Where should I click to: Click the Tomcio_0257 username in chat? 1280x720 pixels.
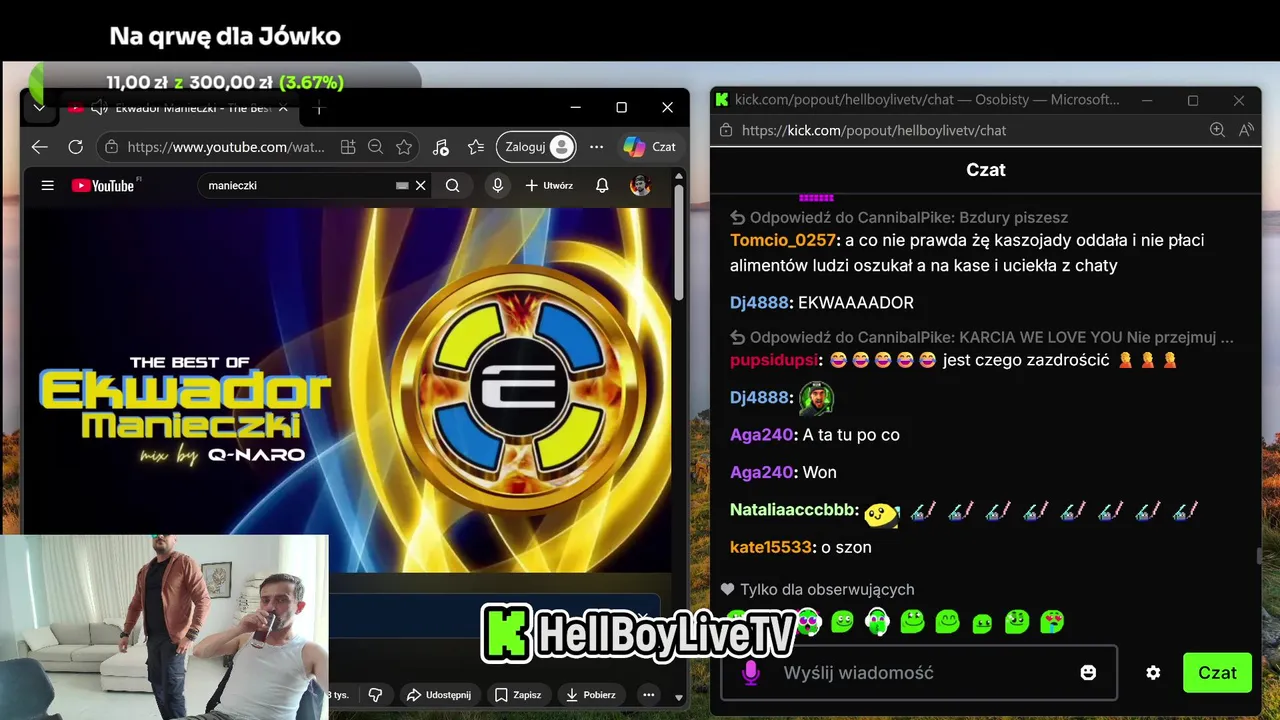coord(782,240)
